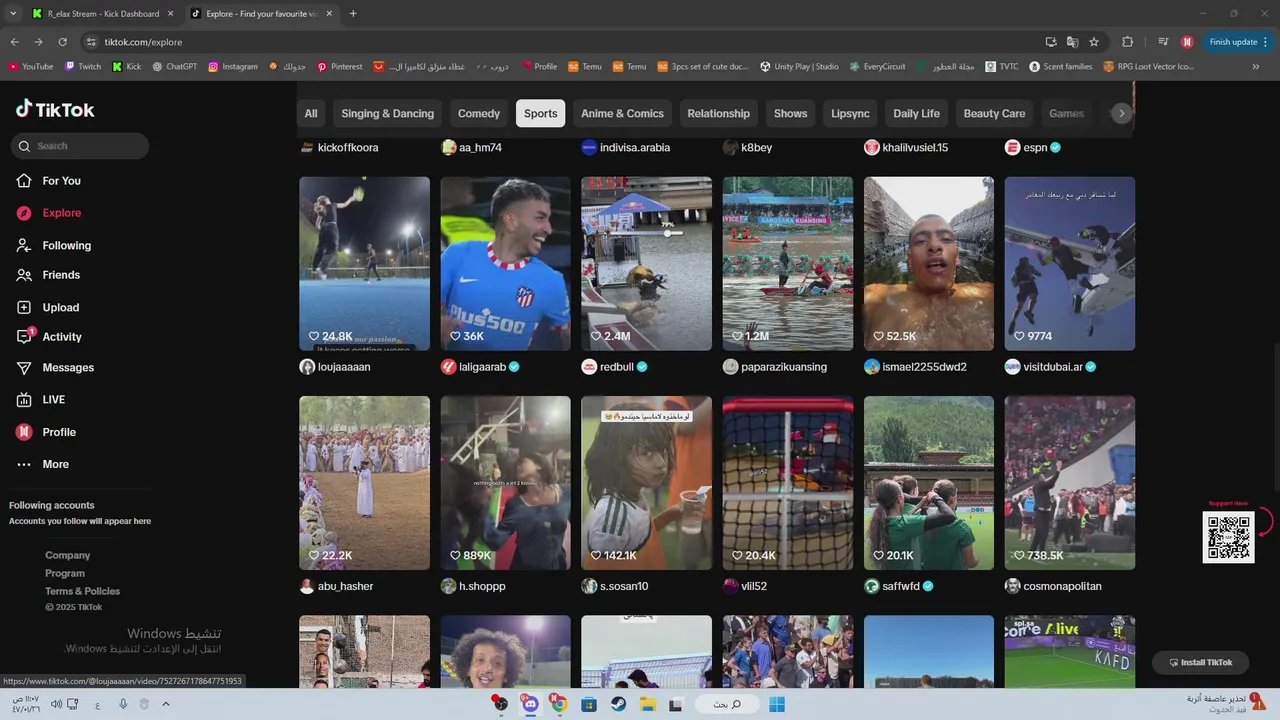Screen dimensions: 1280x720
Task: Open ismael2255dwd2's video with 52.5K likes
Action: pos(929,264)
